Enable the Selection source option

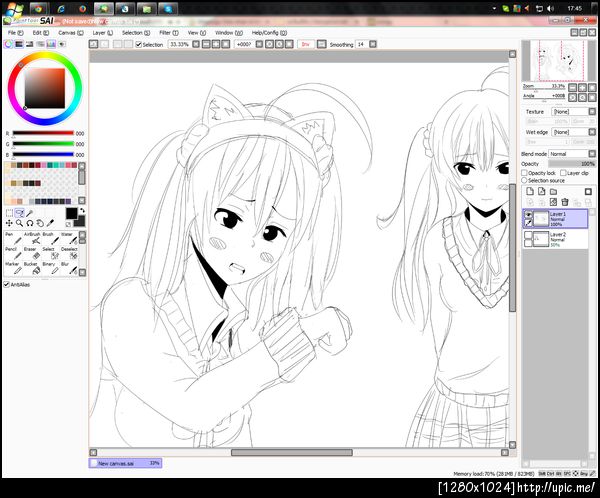[x=525, y=180]
